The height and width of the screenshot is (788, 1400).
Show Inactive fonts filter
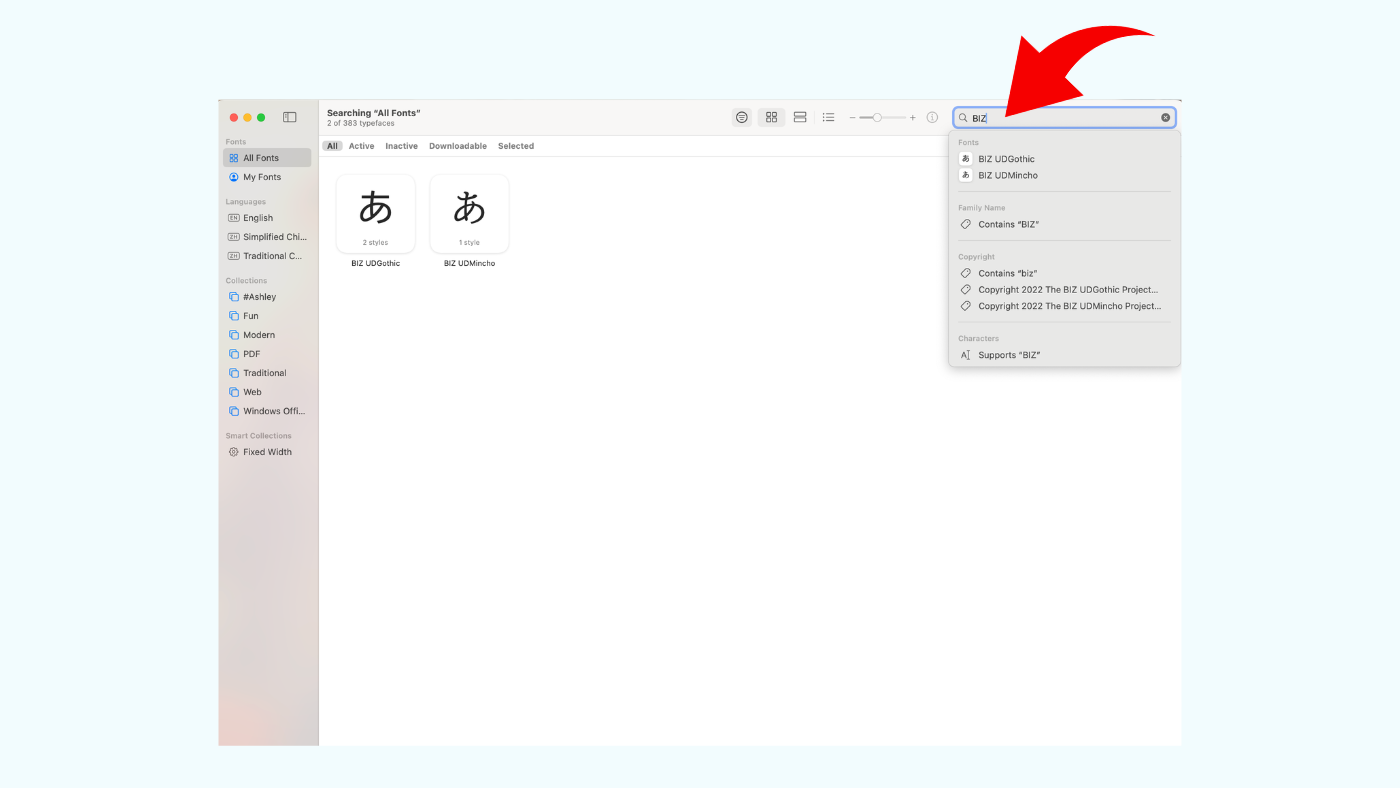click(x=401, y=146)
